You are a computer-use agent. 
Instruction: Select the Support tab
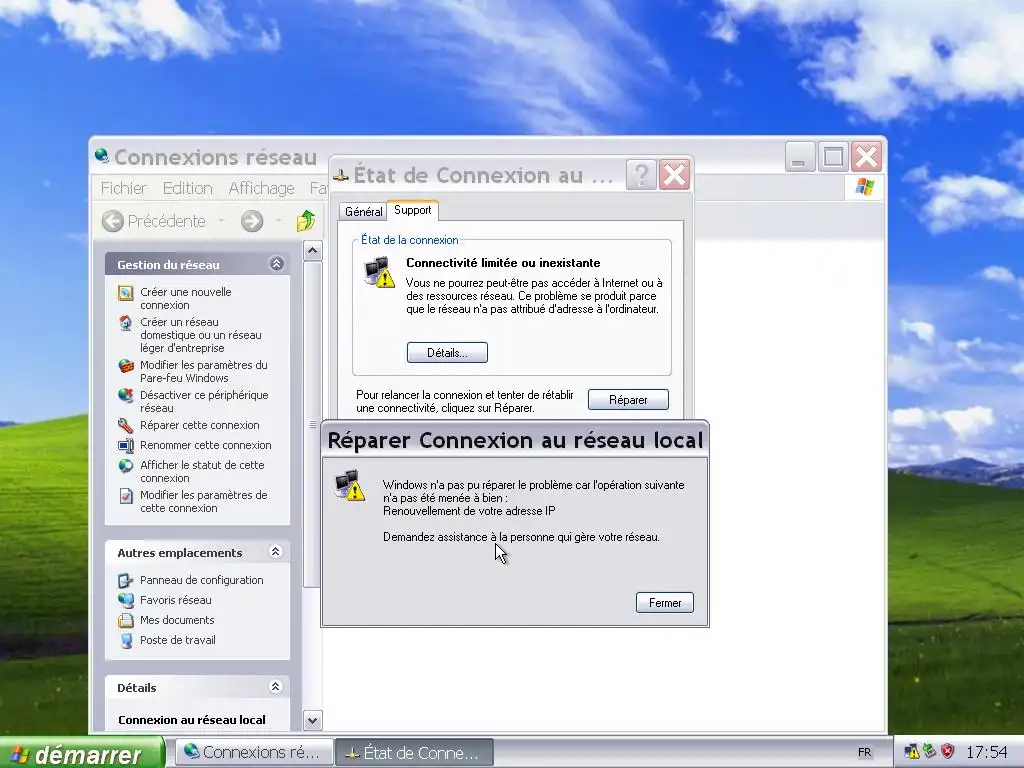tap(413, 210)
